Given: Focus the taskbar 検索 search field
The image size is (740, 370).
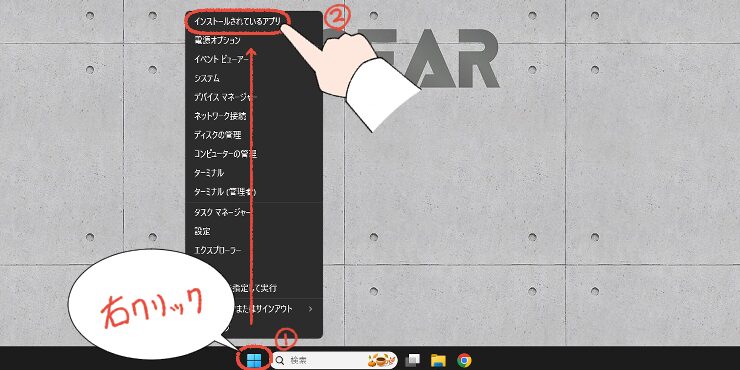Looking at the screenshot, I should (334, 361).
